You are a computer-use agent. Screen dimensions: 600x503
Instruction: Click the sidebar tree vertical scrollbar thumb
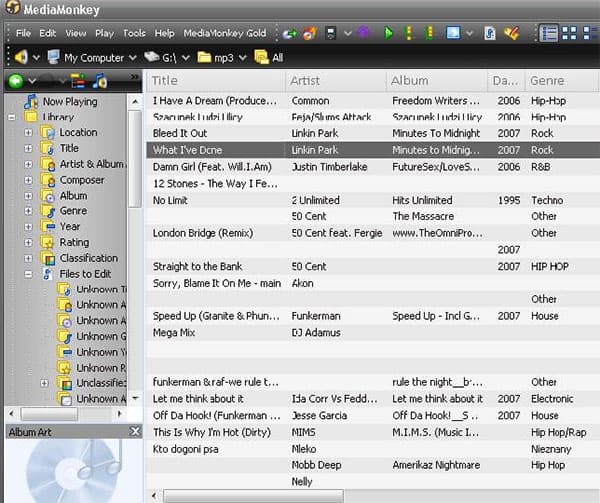pyautogui.click(x=135, y=159)
